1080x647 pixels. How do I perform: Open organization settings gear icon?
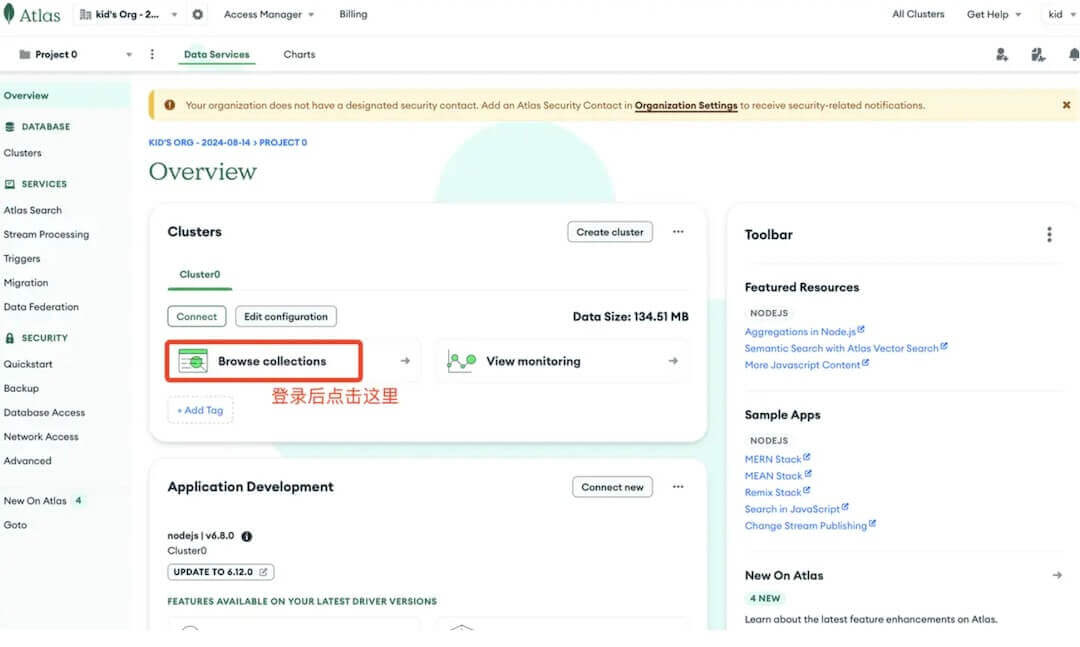click(198, 14)
